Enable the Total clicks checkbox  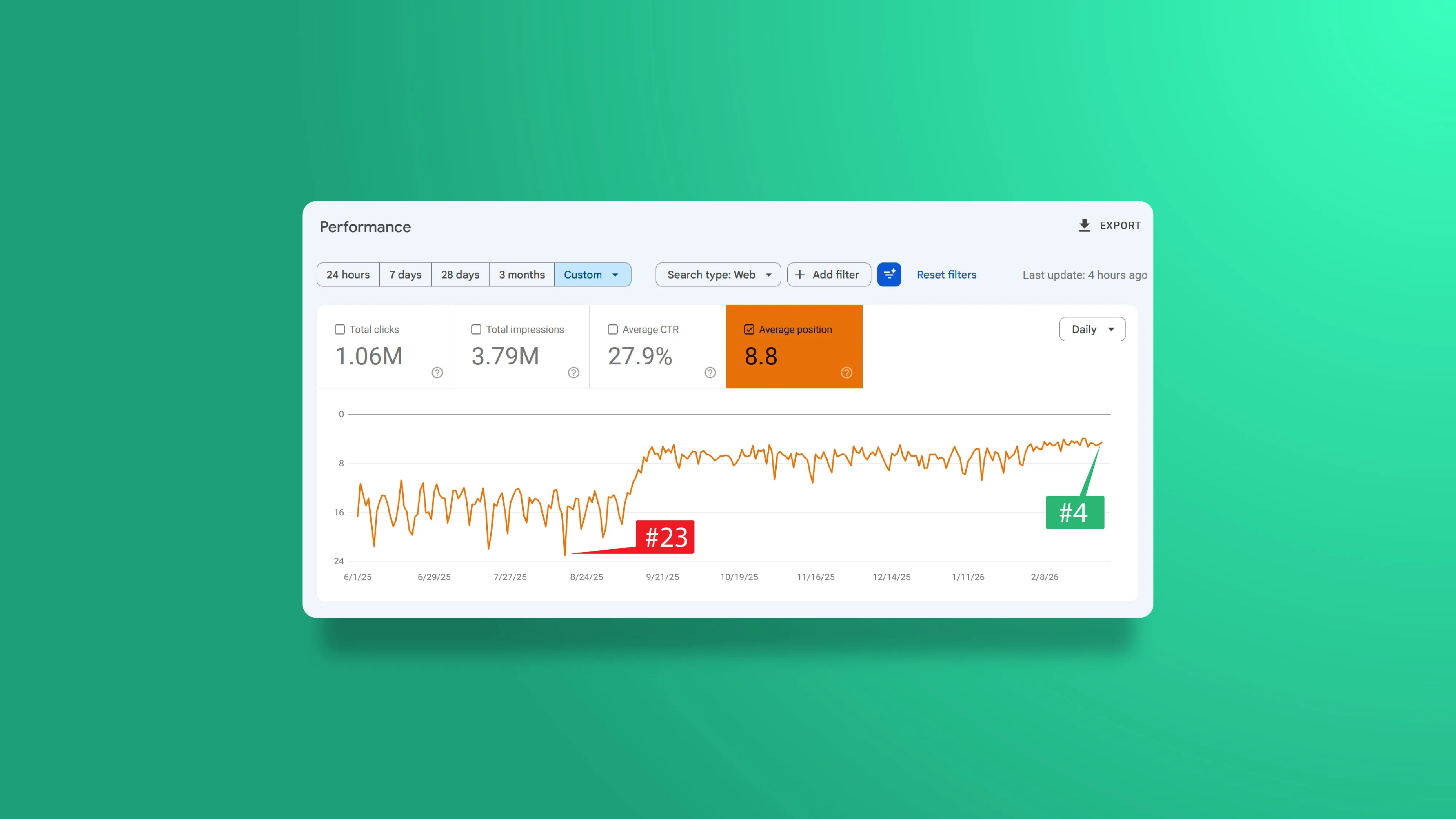coord(340,329)
